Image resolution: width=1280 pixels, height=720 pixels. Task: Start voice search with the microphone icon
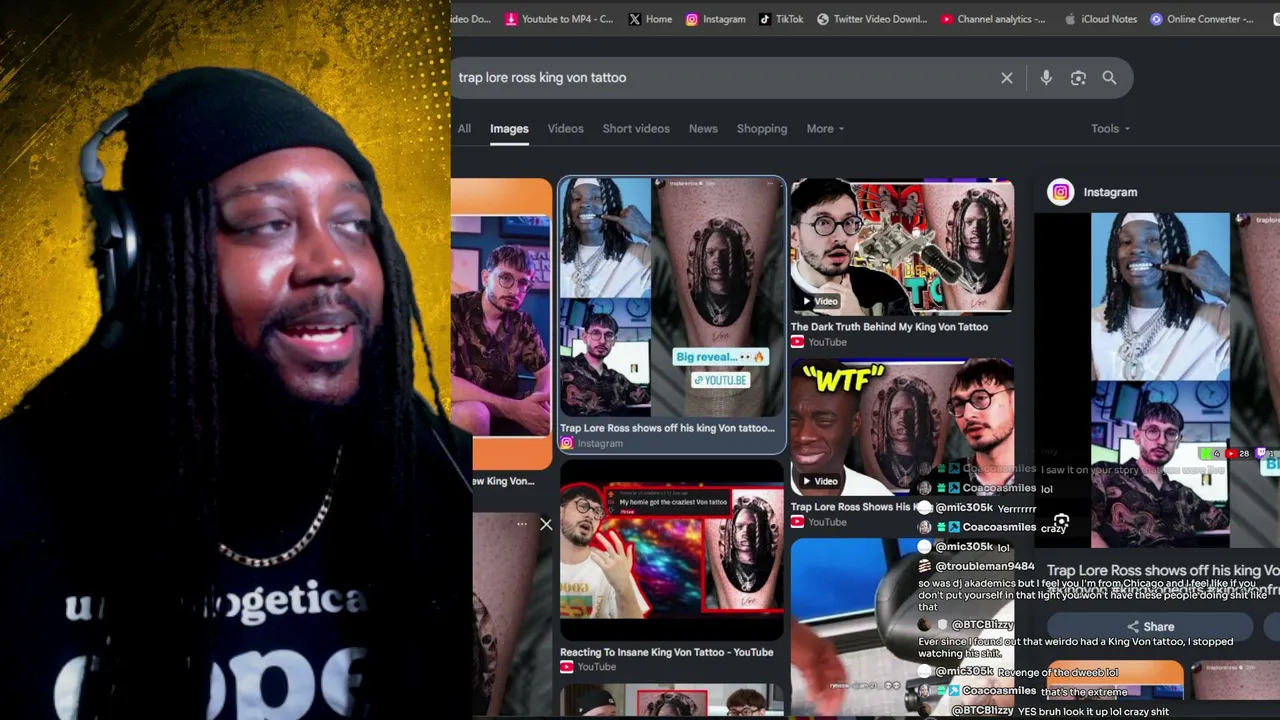(1046, 78)
